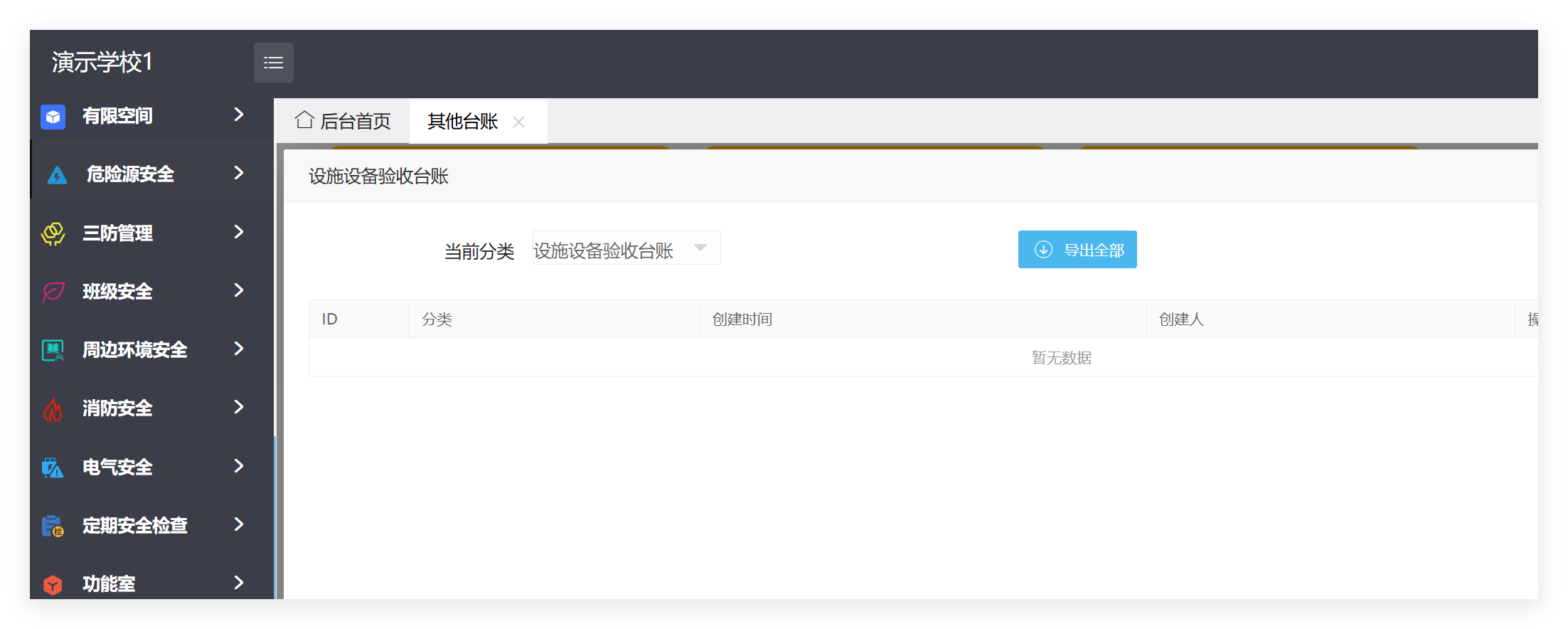Click the 功能室 red cube icon
This screenshot has width=1568, height=629.
tap(53, 585)
